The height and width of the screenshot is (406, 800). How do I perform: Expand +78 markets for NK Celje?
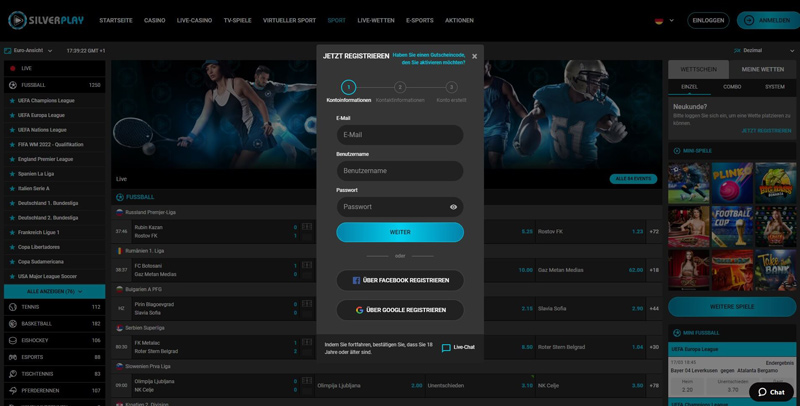pyautogui.click(x=654, y=386)
